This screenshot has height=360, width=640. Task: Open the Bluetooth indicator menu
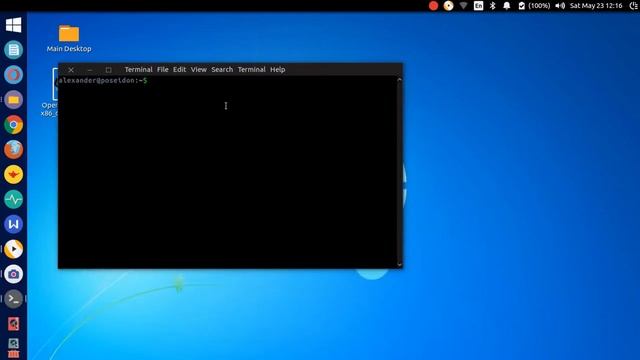tap(493, 5)
